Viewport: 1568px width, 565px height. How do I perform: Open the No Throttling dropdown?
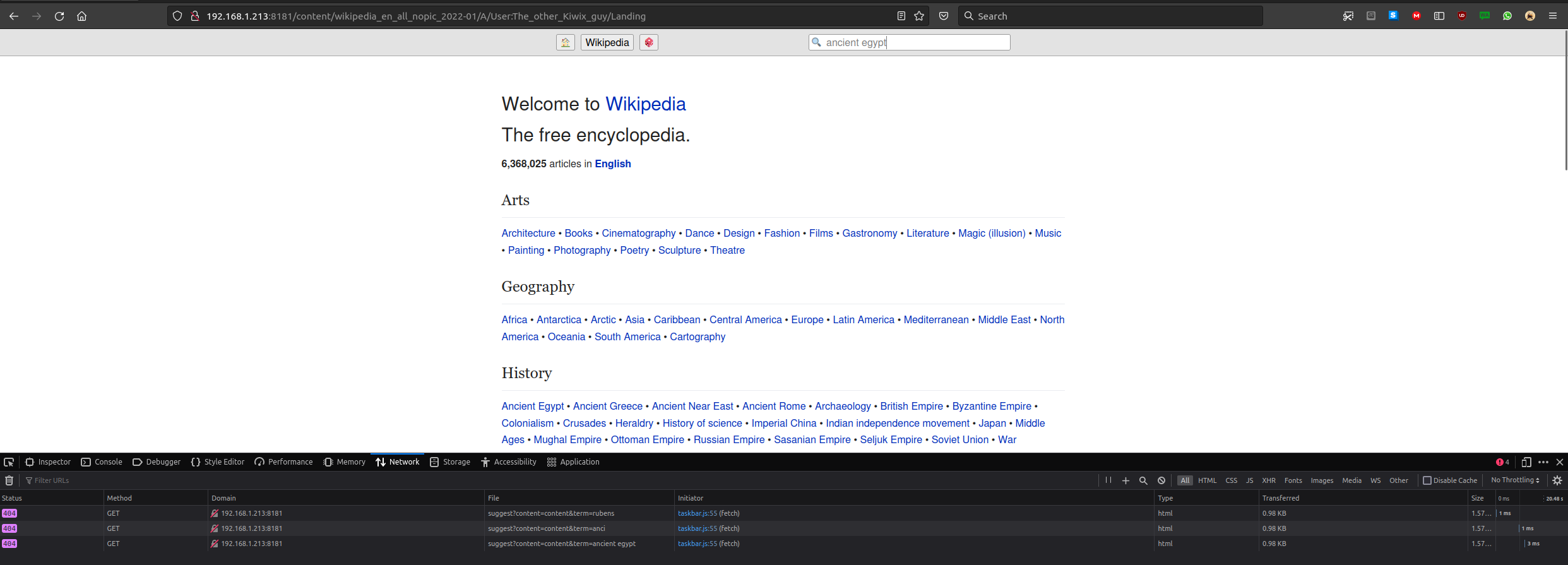click(x=1515, y=480)
